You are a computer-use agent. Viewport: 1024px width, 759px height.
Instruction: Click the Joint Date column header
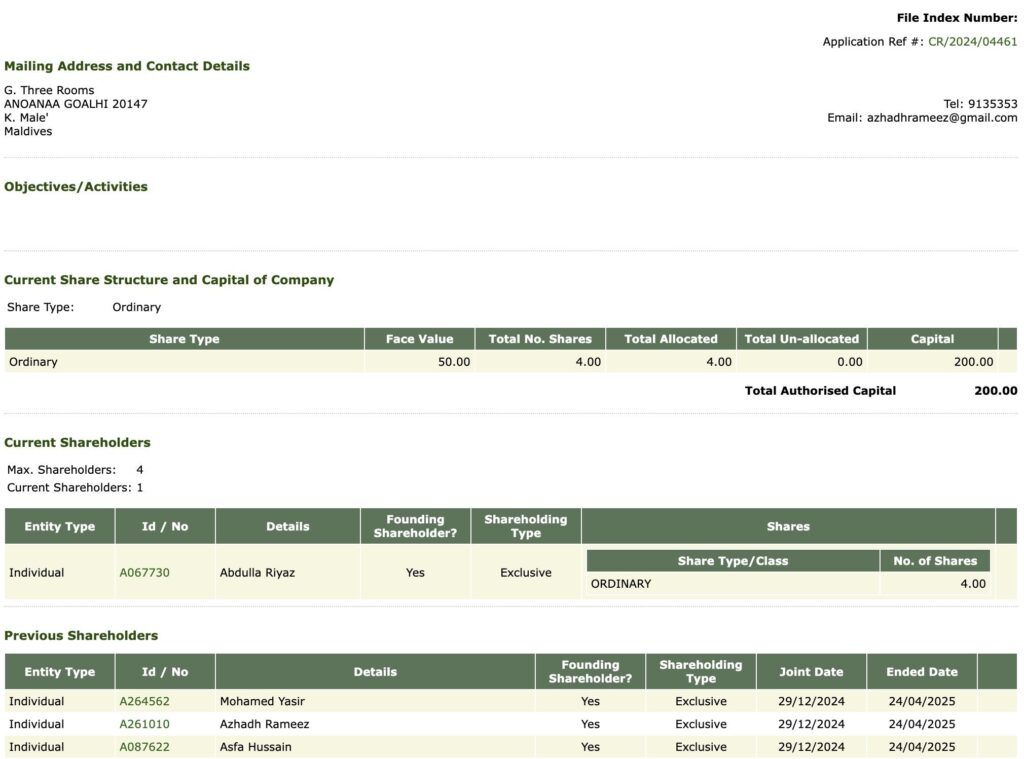click(811, 672)
